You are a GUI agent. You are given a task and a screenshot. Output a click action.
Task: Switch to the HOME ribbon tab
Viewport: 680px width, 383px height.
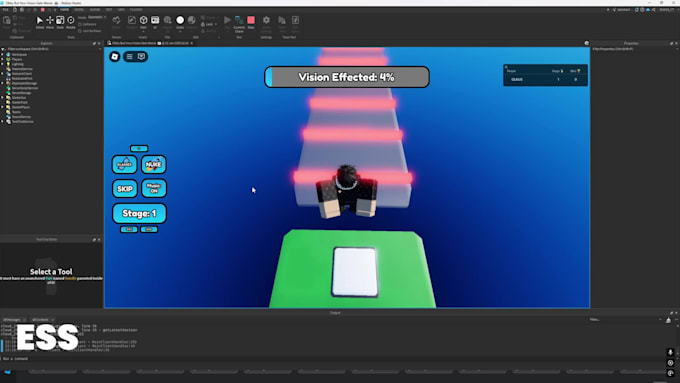64,10
